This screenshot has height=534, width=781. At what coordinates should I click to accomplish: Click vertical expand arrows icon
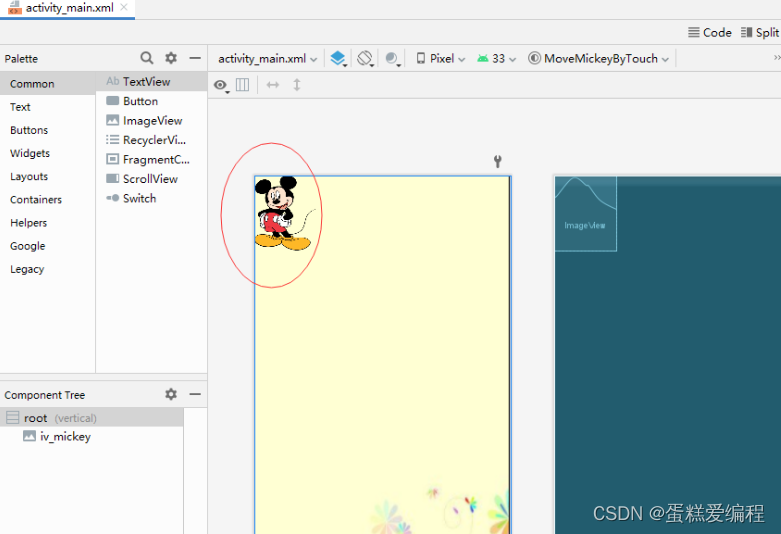coord(297,85)
